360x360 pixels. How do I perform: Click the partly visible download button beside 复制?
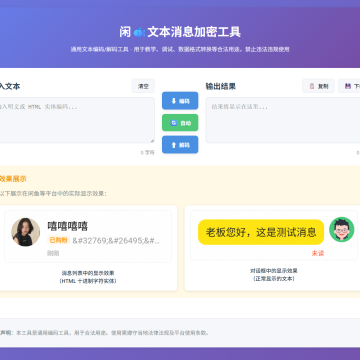pyautogui.click(x=349, y=86)
